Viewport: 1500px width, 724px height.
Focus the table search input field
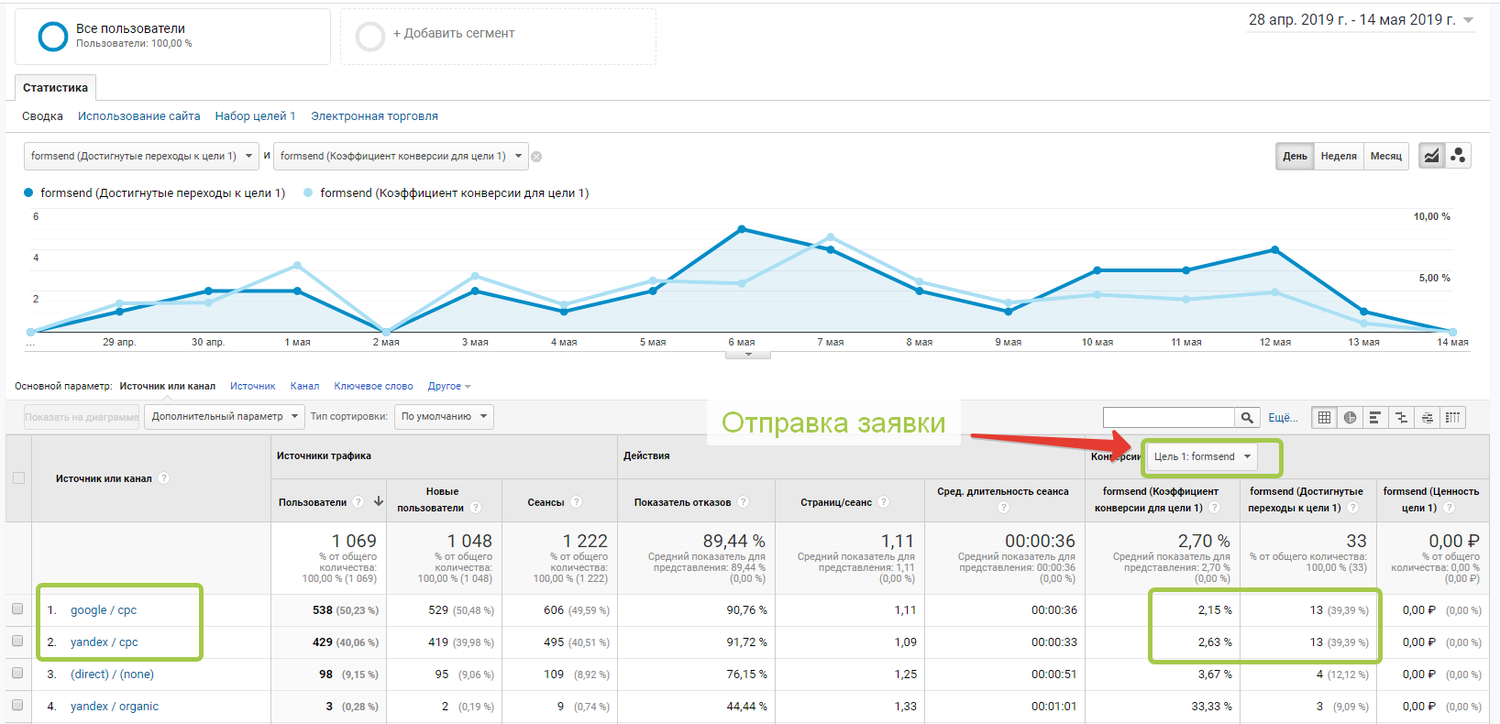pyautogui.click(x=1169, y=418)
